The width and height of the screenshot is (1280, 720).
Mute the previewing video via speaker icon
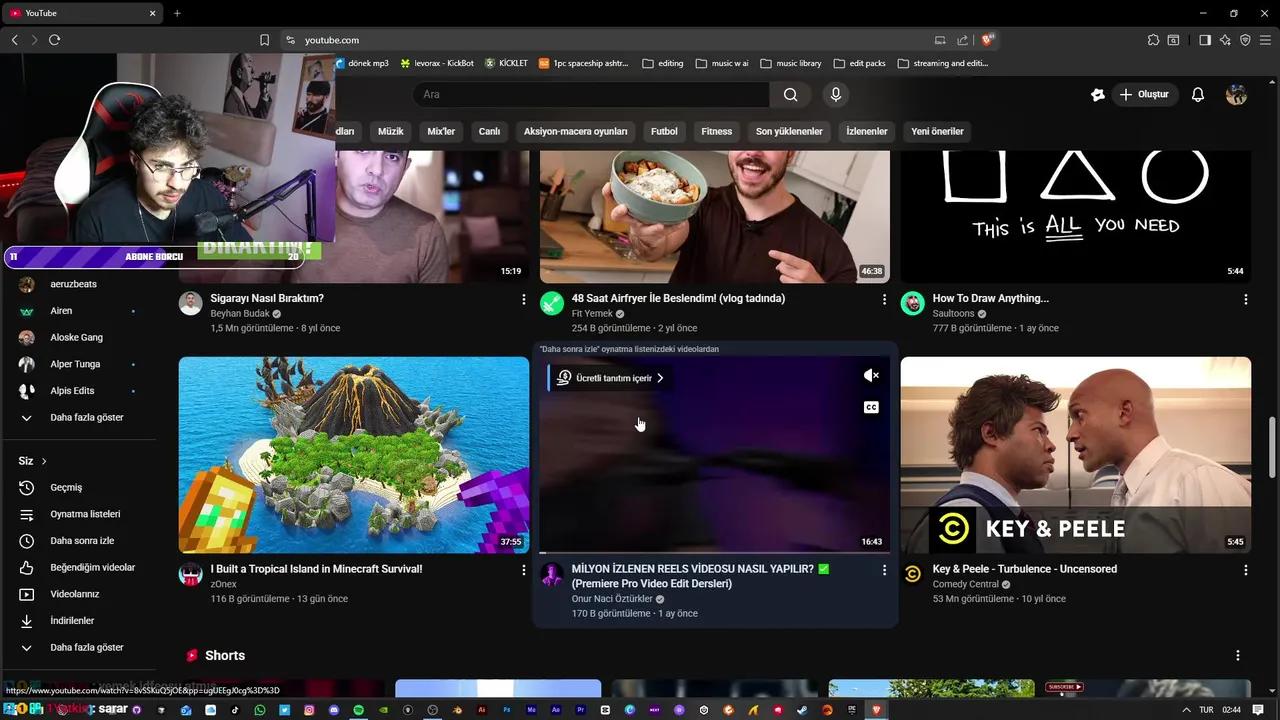[871, 376]
